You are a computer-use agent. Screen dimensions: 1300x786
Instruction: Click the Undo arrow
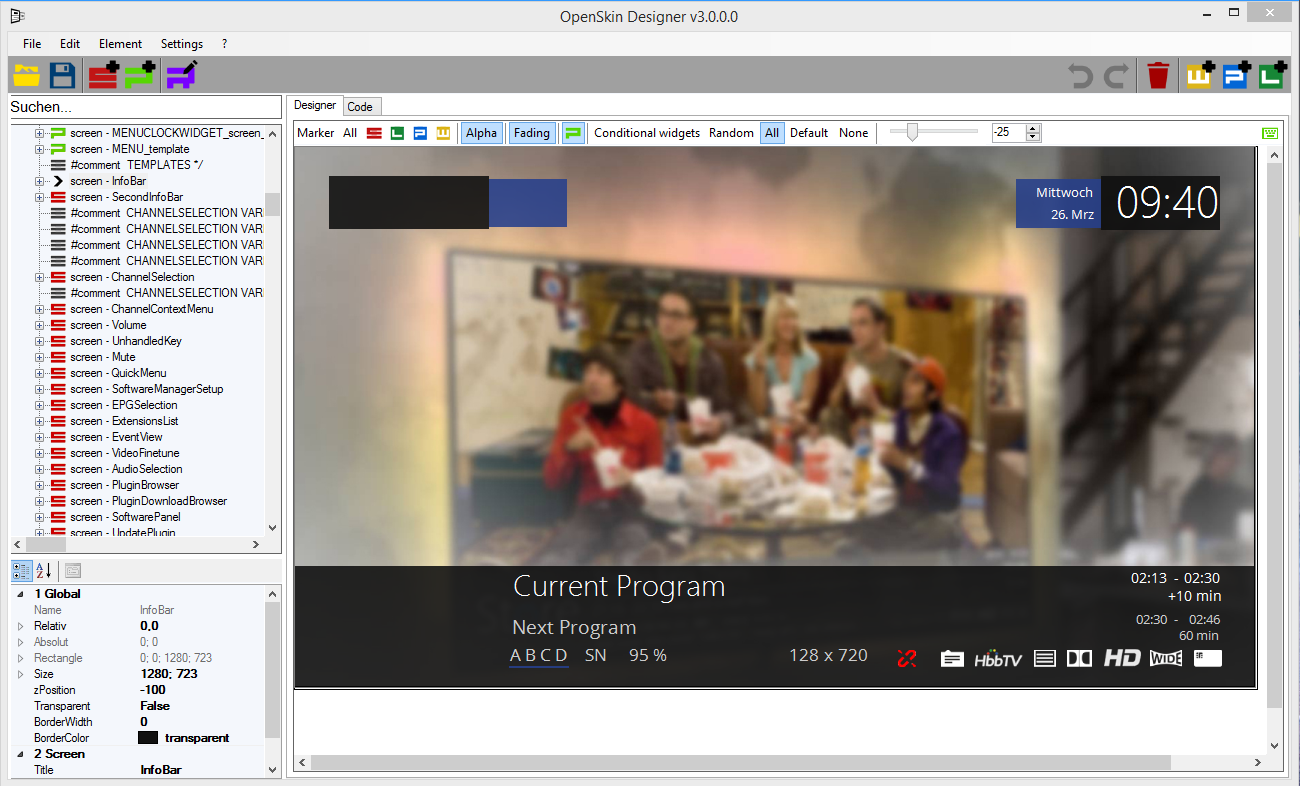click(1081, 75)
